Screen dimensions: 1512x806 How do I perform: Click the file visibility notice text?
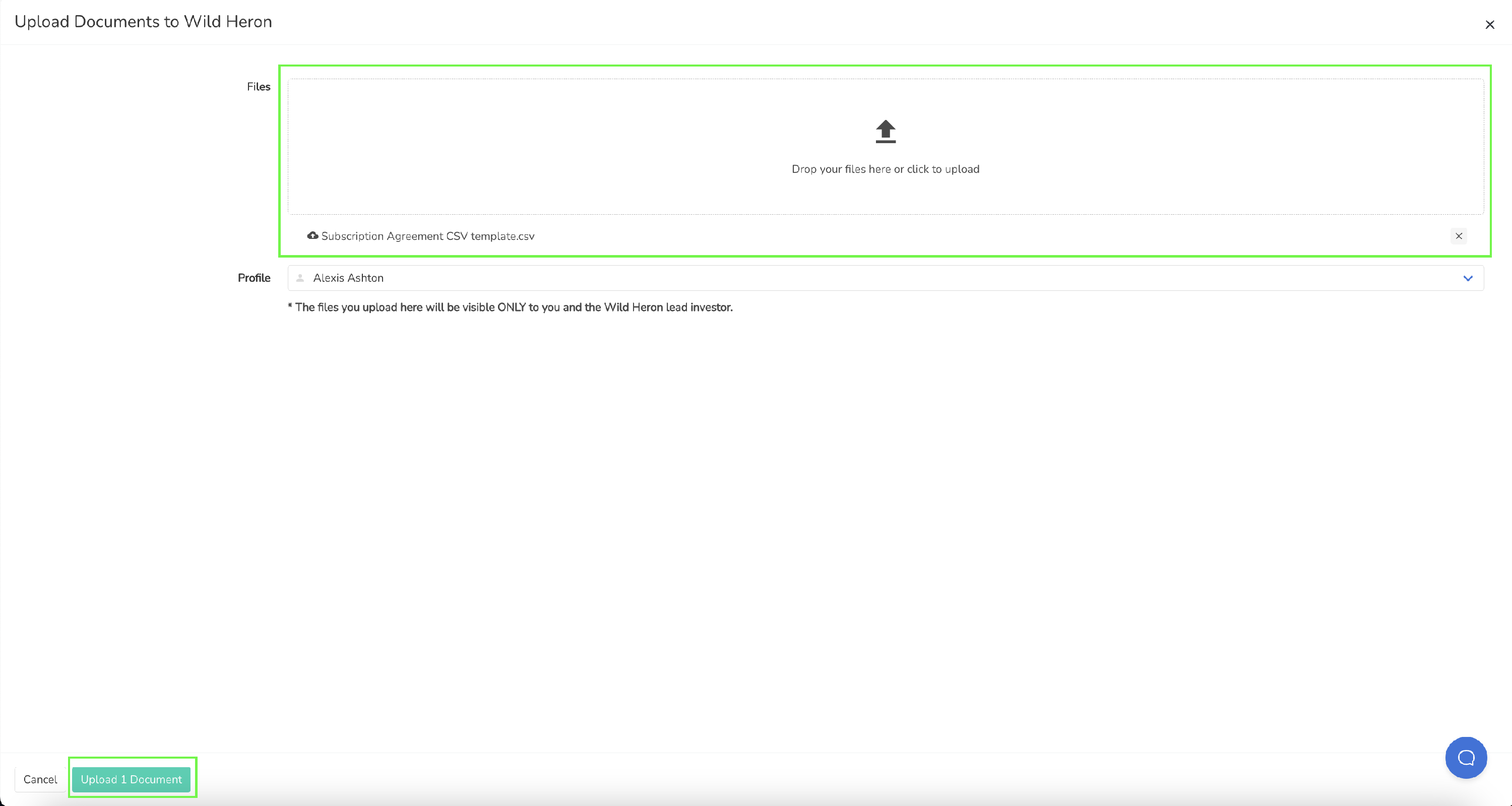(510, 307)
